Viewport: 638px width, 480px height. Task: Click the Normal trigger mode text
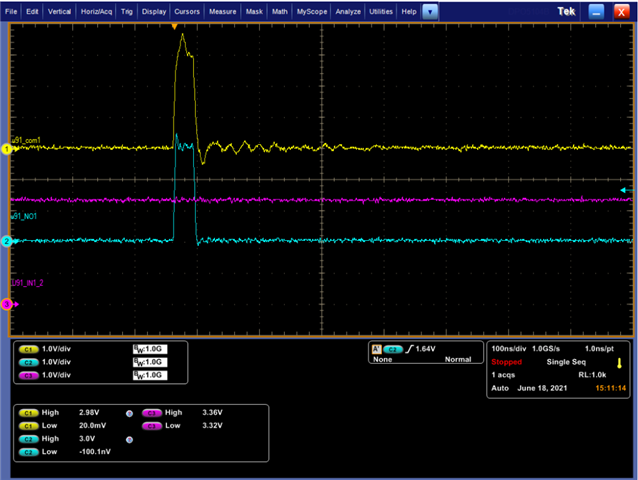(x=458, y=360)
